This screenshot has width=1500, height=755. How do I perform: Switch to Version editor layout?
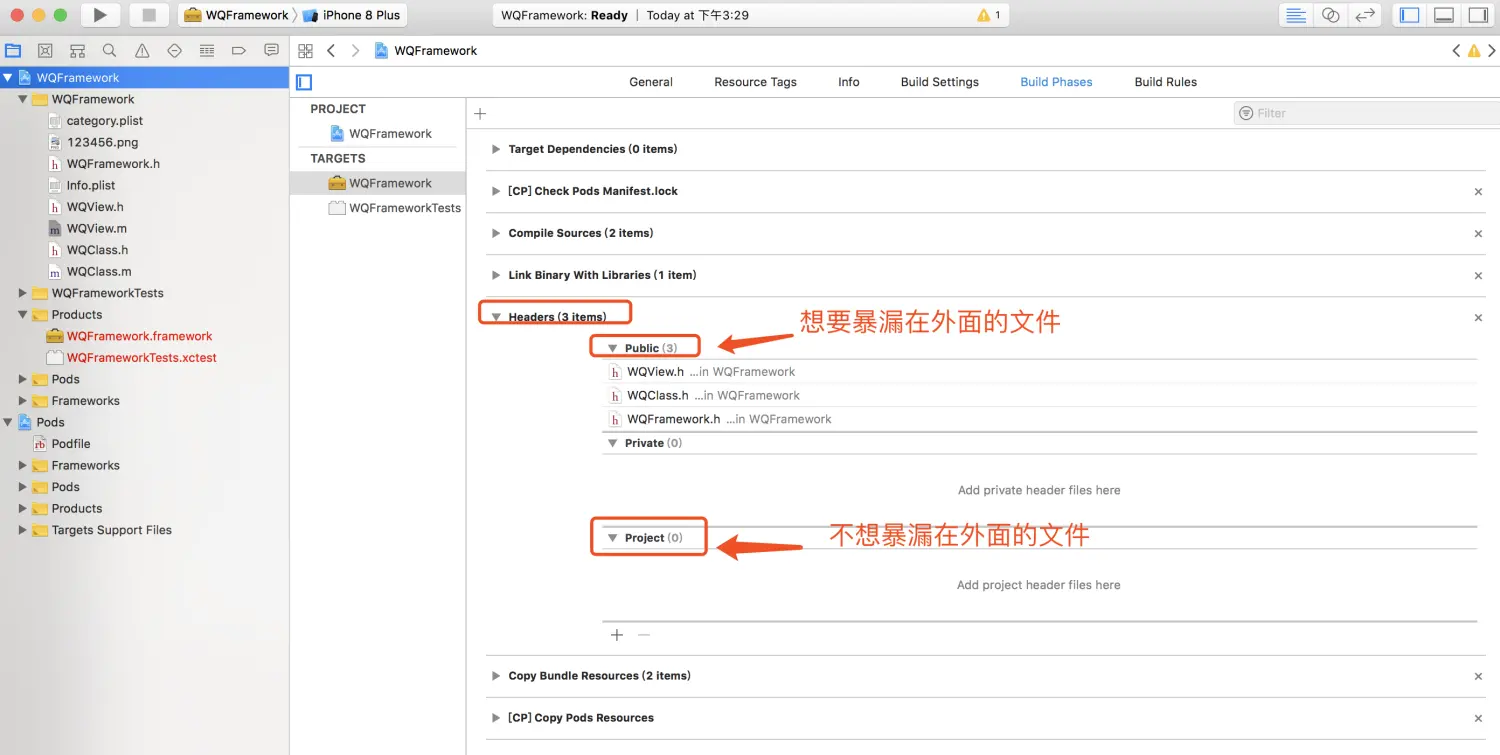click(x=1364, y=15)
